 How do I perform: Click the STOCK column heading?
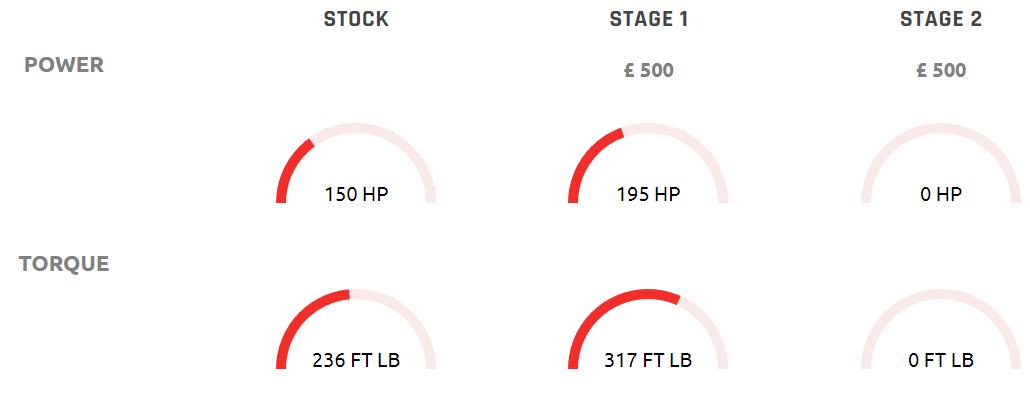coord(356,20)
